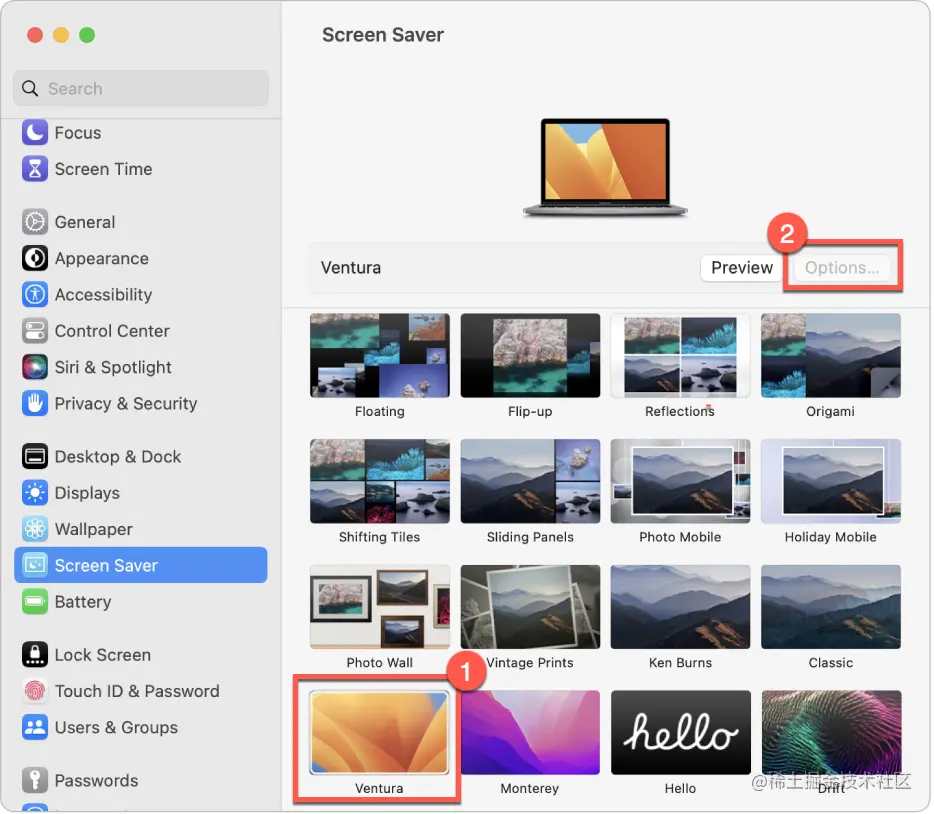Select the General label in sidebar
The width and height of the screenshot is (934, 814).
tap(85, 222)
